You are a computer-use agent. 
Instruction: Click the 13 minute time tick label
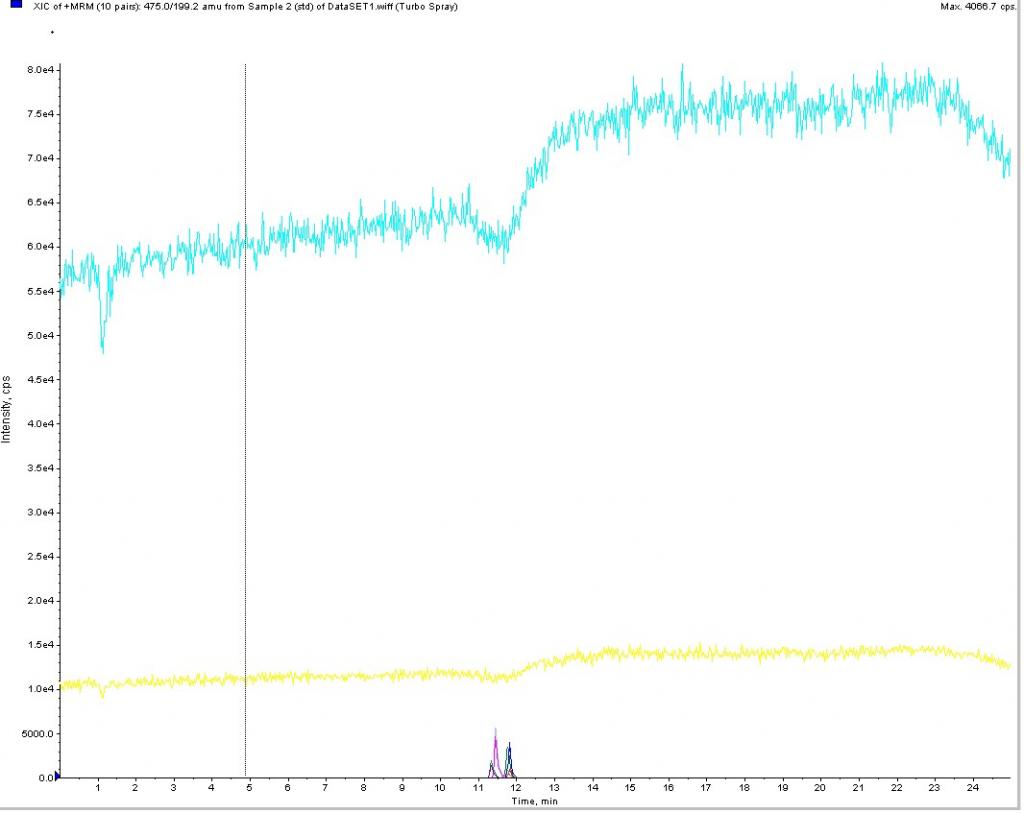click(x=554, y=788)
